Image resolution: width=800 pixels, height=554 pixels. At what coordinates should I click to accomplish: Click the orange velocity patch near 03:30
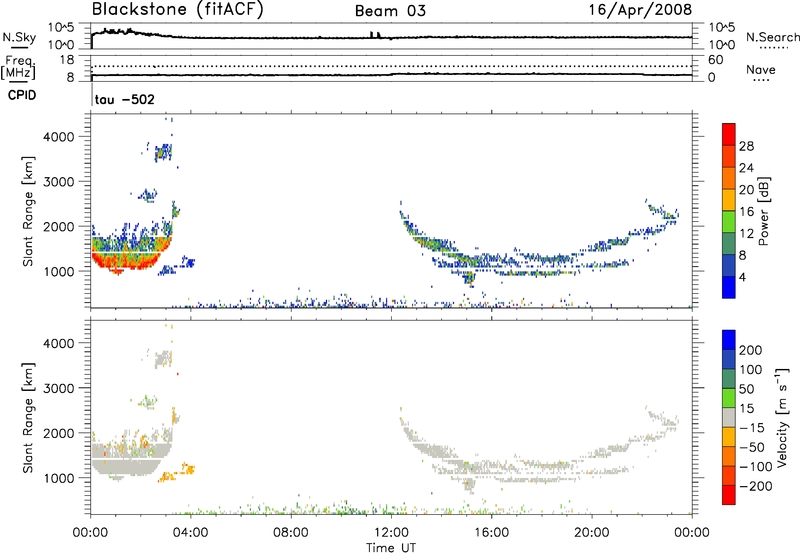click(177, 472)
